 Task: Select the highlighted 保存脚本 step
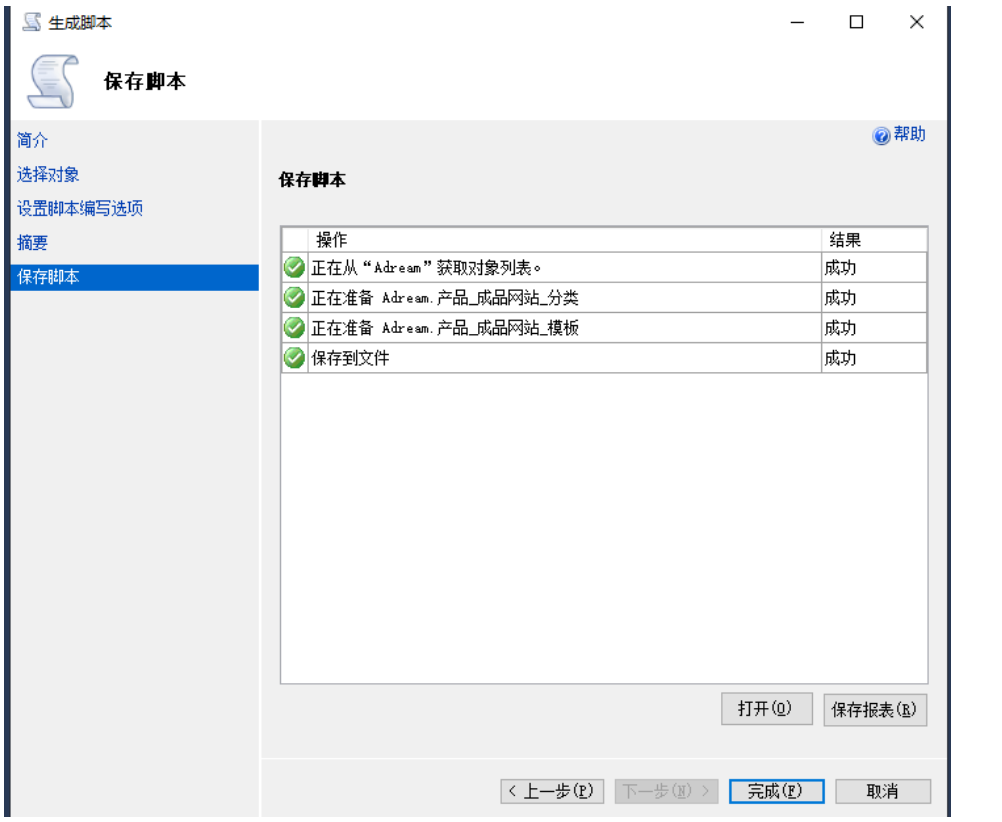(x=48, y=277)
